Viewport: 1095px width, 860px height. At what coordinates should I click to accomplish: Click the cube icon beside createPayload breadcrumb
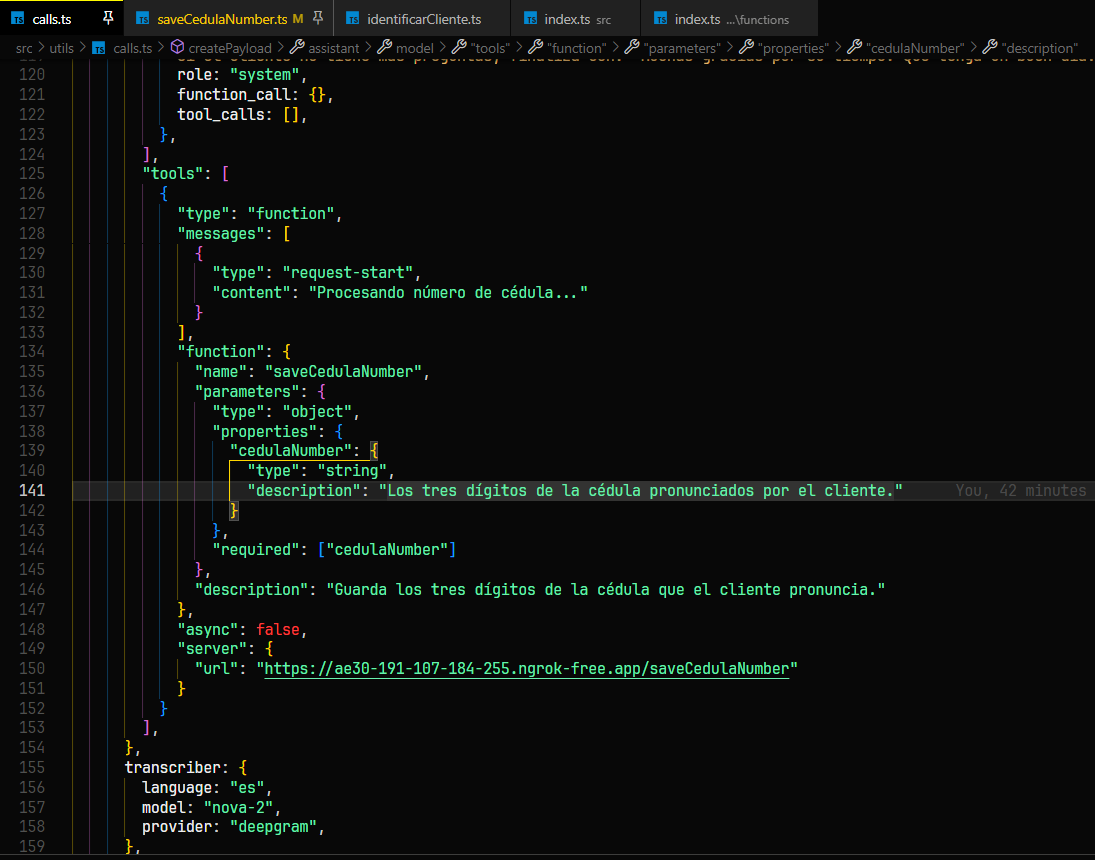point(177,48)
